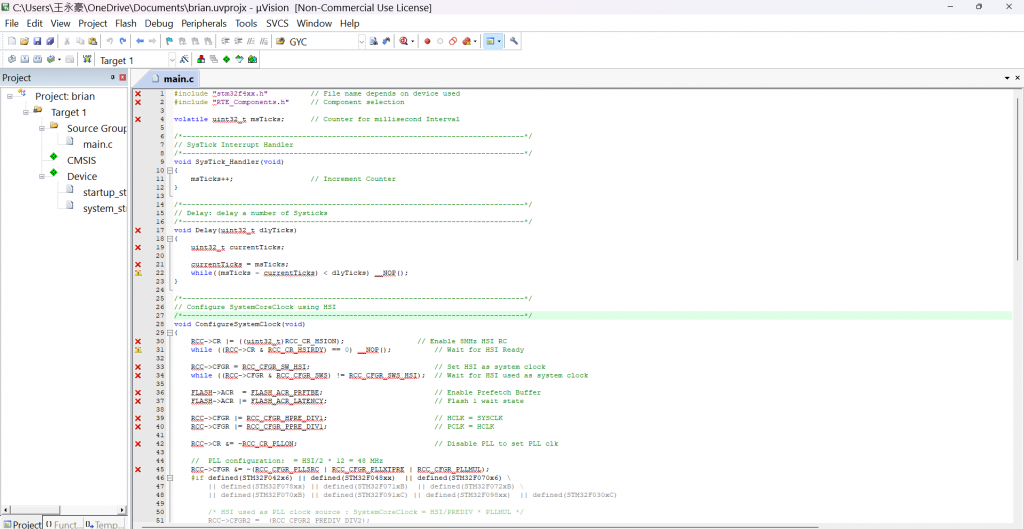Click the error marker on line 1
The image size is (1024, 529).
pos(138,94)
